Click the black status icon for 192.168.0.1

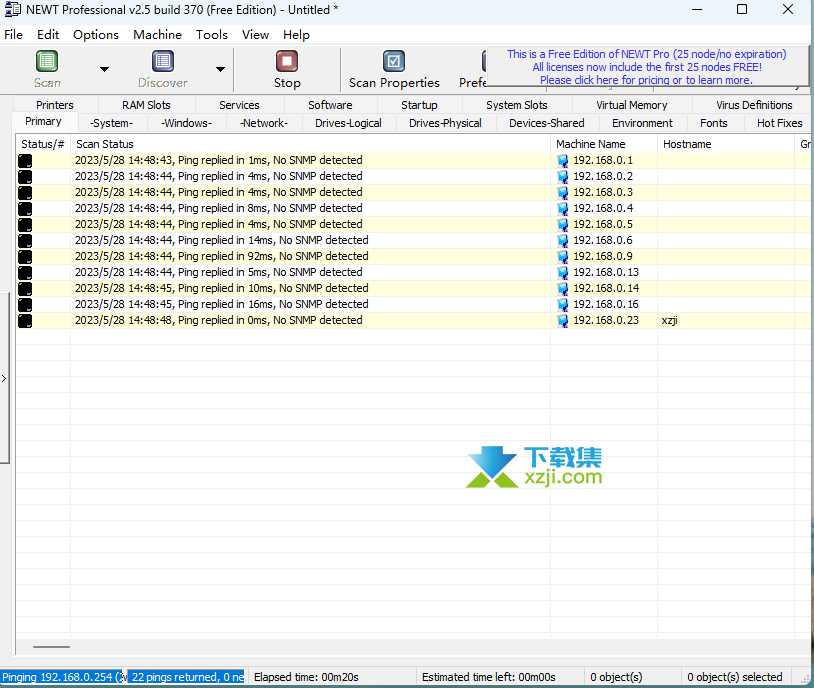click(25, 160)
